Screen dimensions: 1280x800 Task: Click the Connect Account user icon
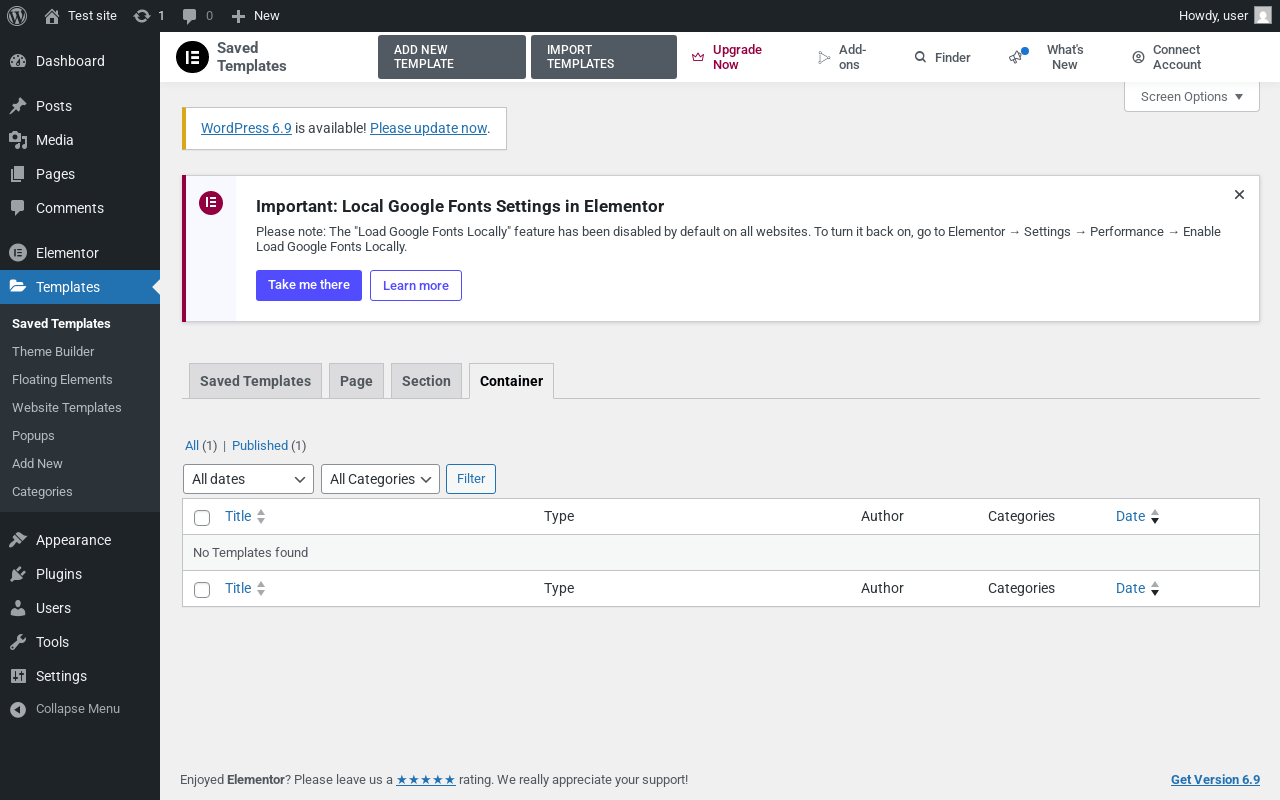click(x=1138, y=58)
